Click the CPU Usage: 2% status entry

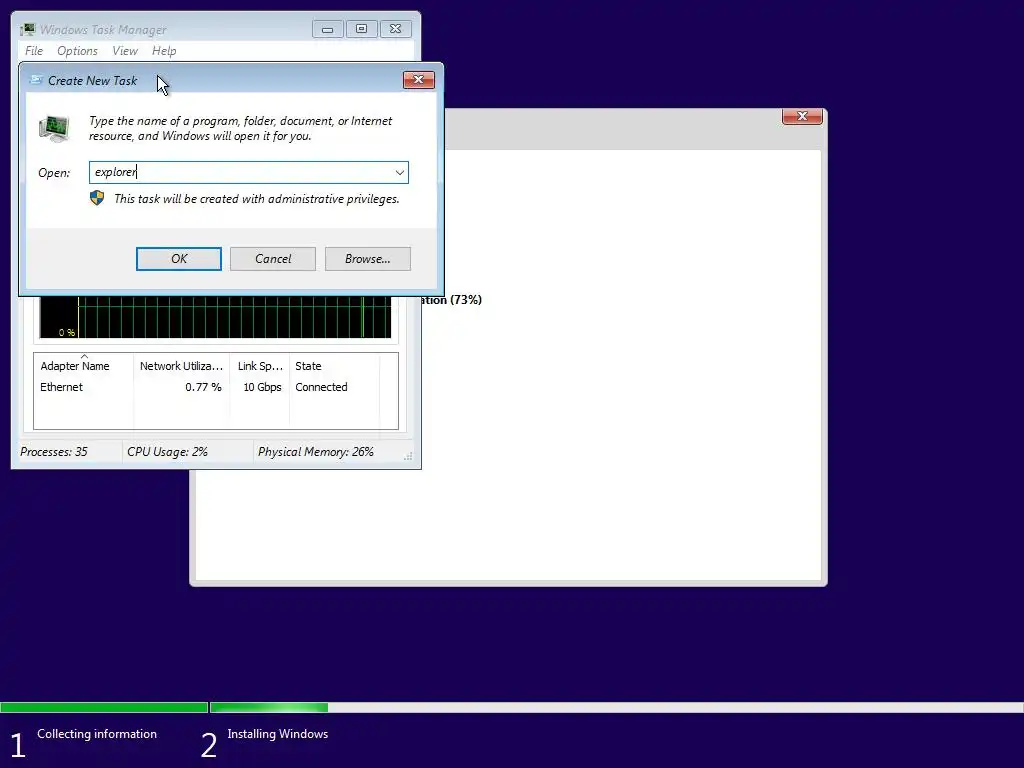[x=167, y=452]
